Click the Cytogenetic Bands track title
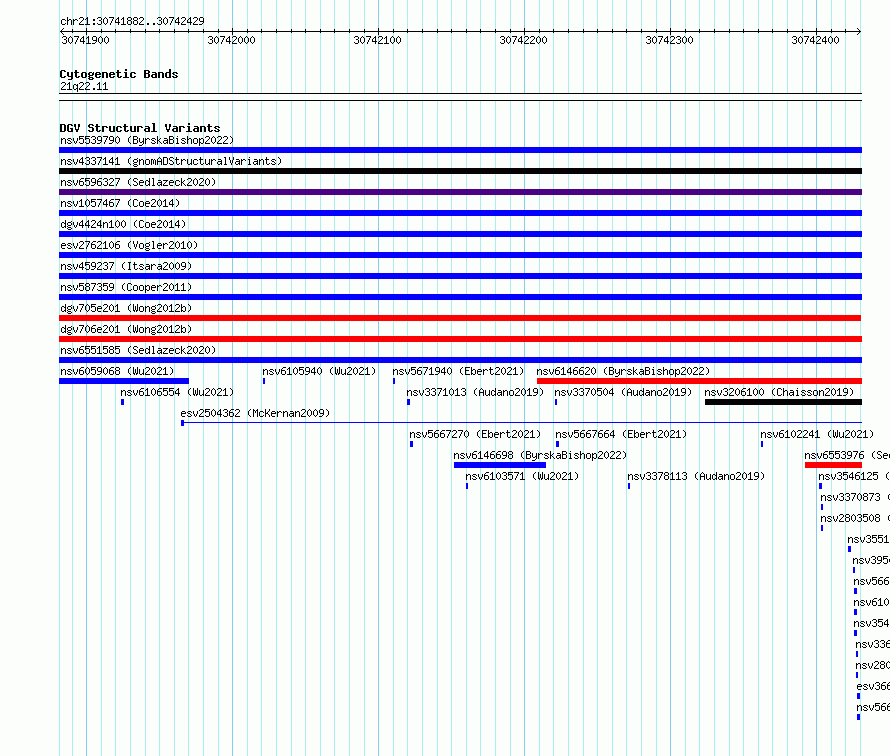890x756 pixels. (119, 74)
